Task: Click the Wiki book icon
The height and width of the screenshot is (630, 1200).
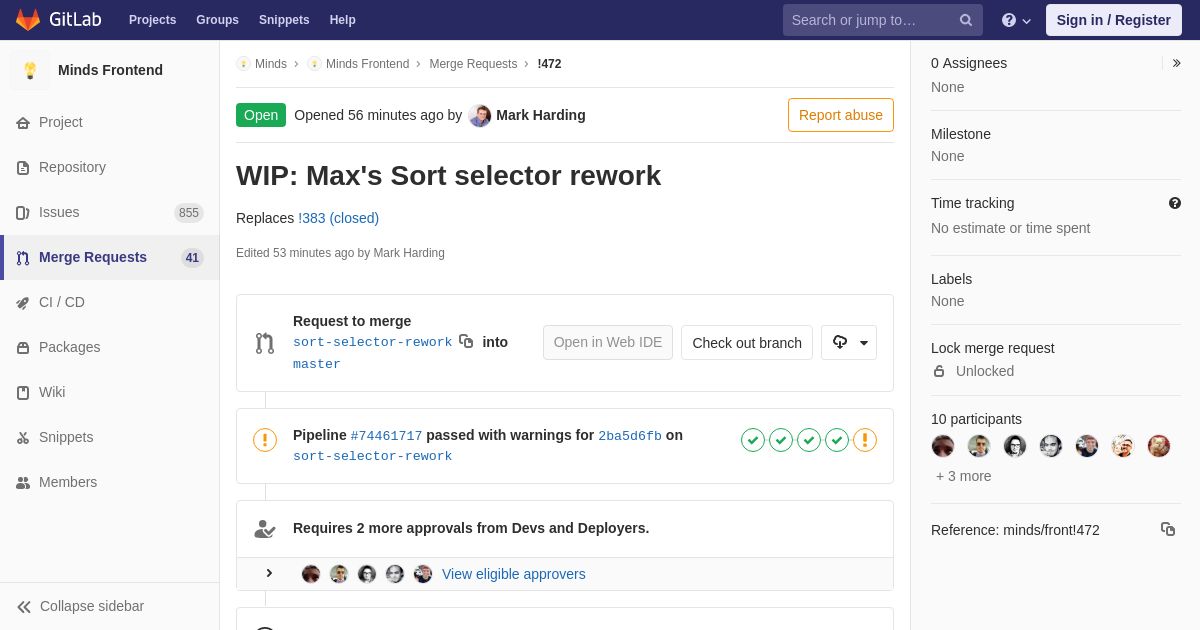Action: (23, 393)
